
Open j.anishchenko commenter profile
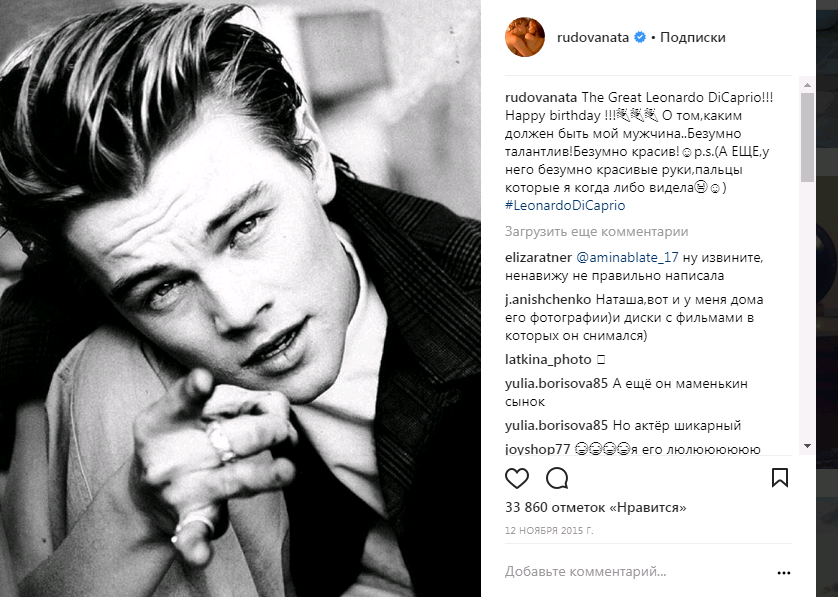coord(548,299)
